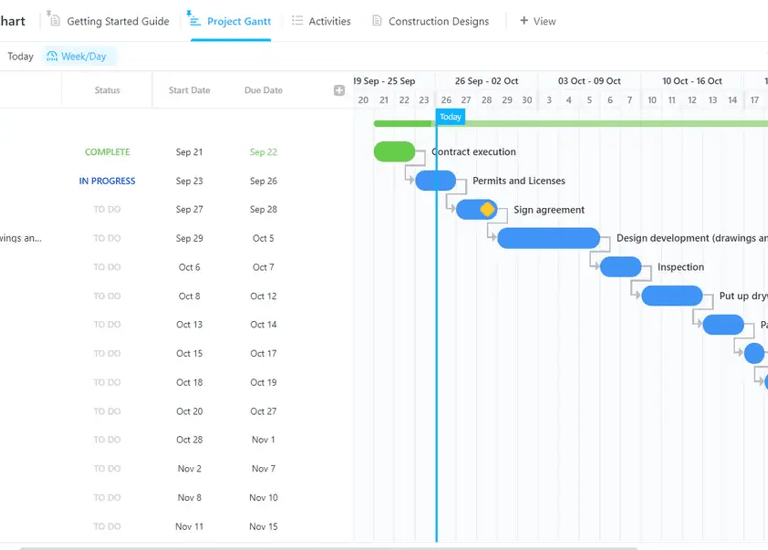Click the Activities list icon
The width and height of the screenshot is (768, 550).
(x=297, y=21)
